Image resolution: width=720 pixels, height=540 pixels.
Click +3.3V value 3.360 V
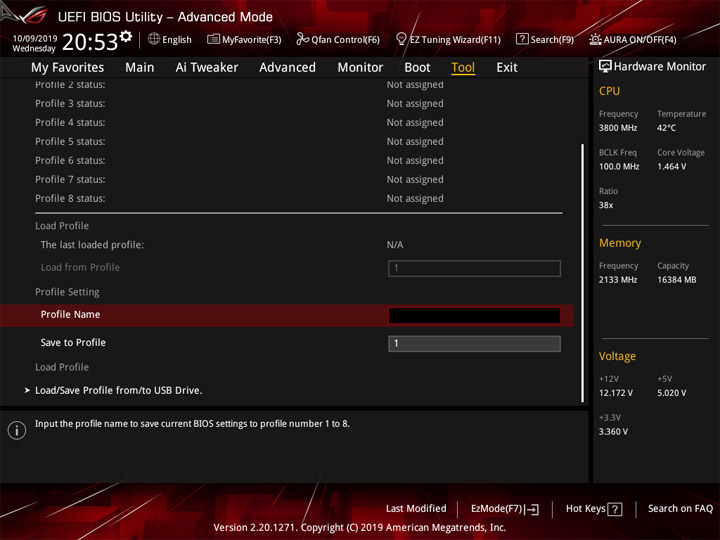613,432
